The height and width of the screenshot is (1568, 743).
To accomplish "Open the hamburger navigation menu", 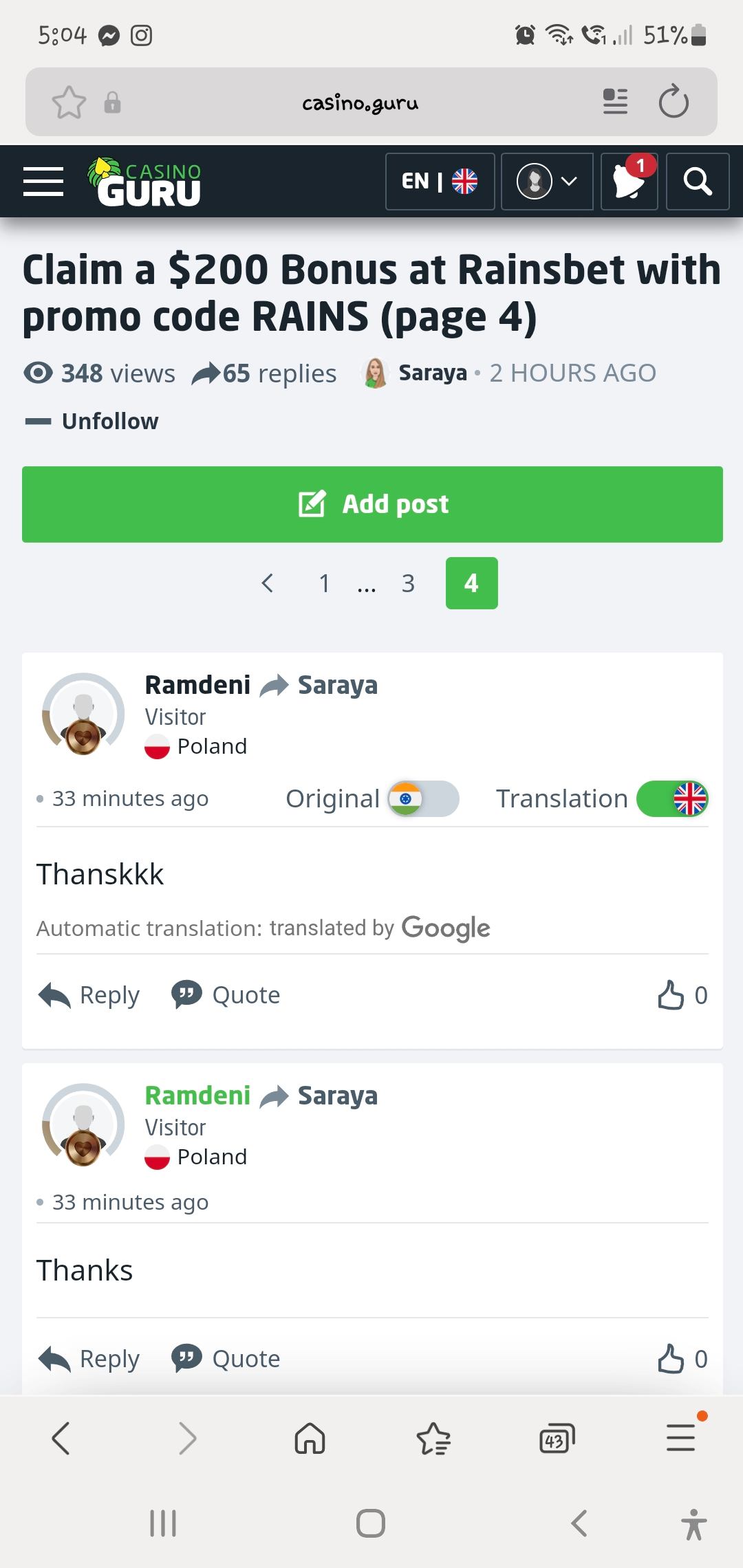I will click(x=43, y=182).
